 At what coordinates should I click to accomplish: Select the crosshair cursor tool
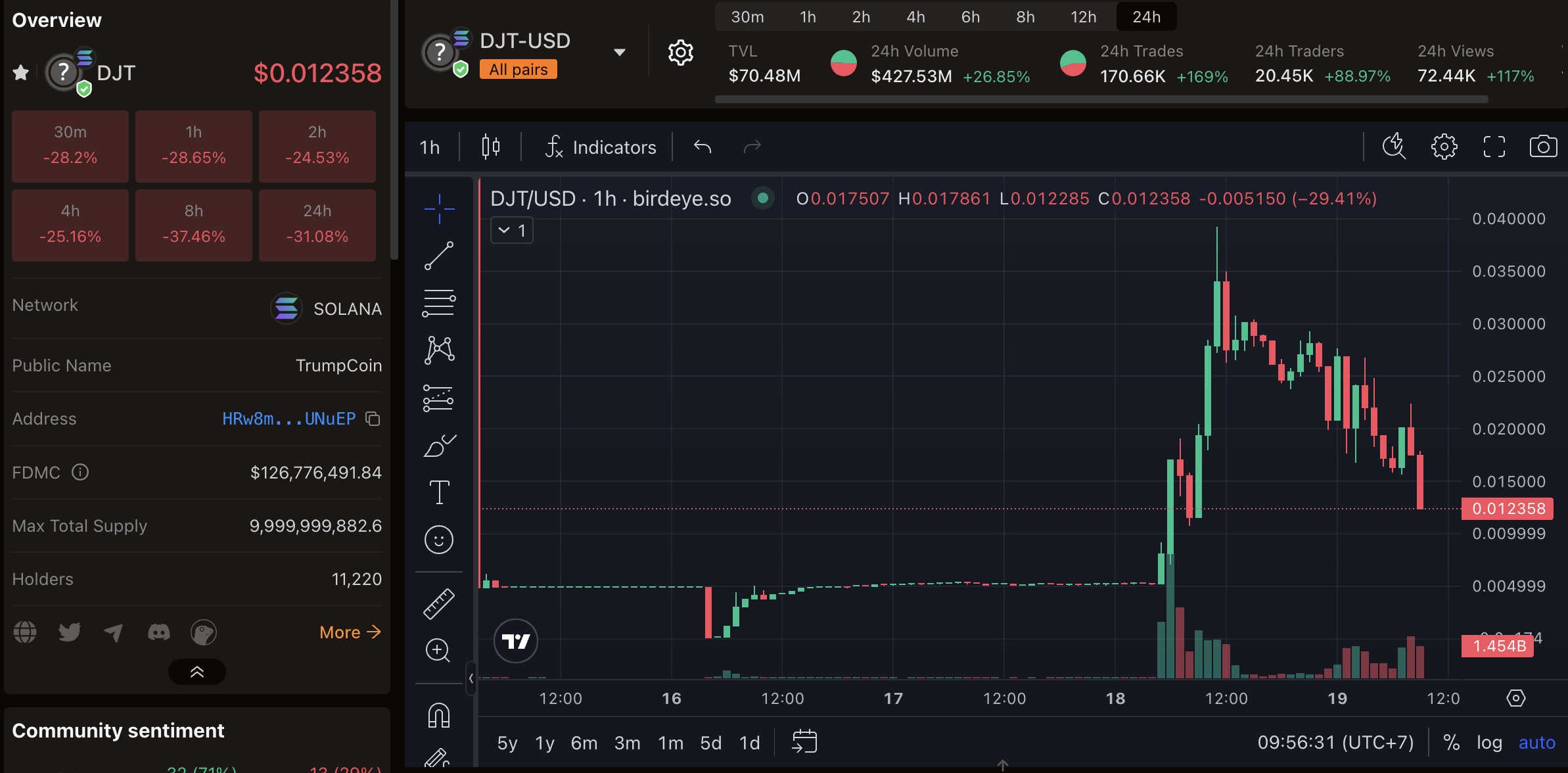point(439,209)
